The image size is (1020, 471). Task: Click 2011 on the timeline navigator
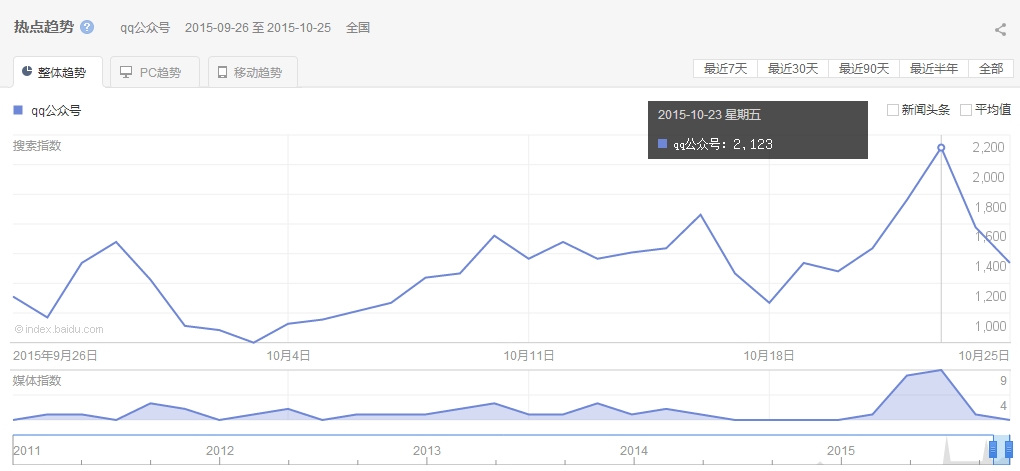click(x=27, y=450)
